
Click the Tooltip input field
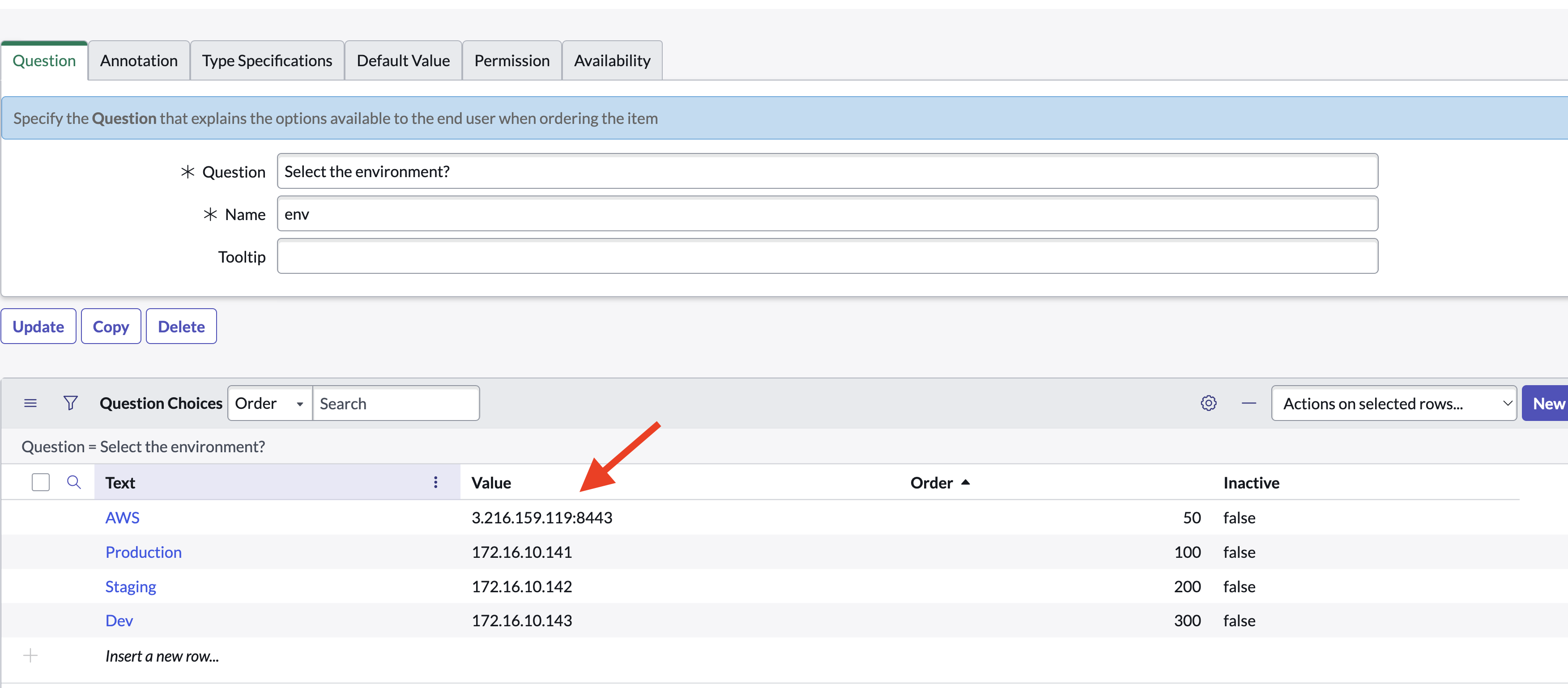pos(827,257)
